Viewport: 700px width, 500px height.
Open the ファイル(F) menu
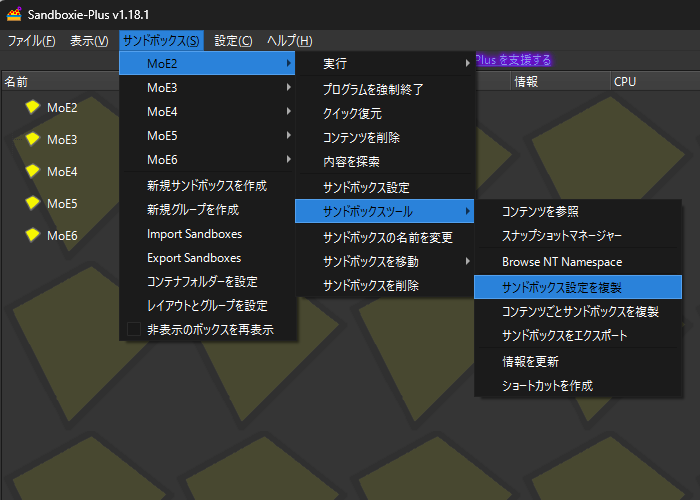tap(32, 41)
